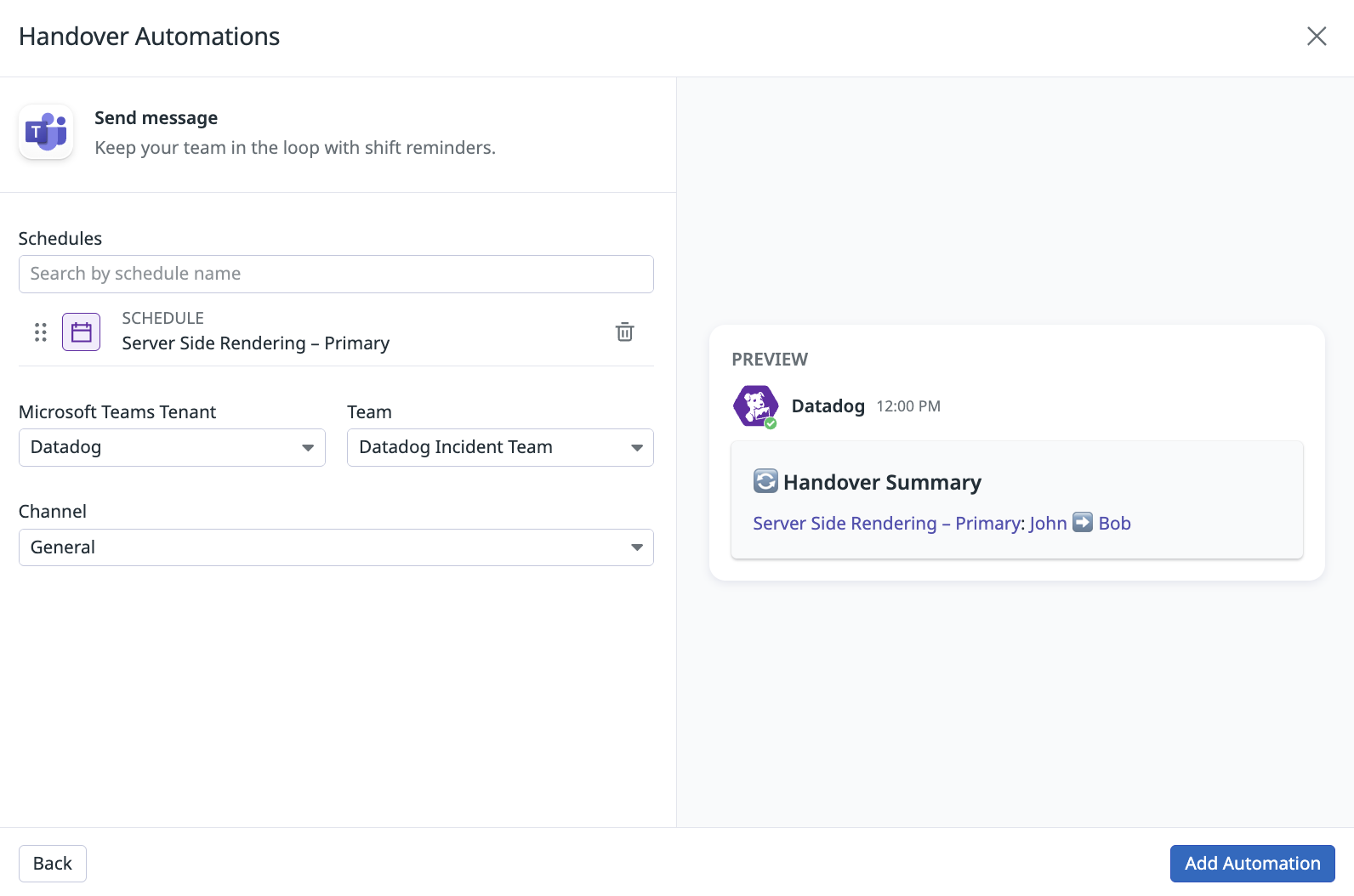Open the Channel dropdown showing General
Viewport: 1354px width, 896px height.
336,547
